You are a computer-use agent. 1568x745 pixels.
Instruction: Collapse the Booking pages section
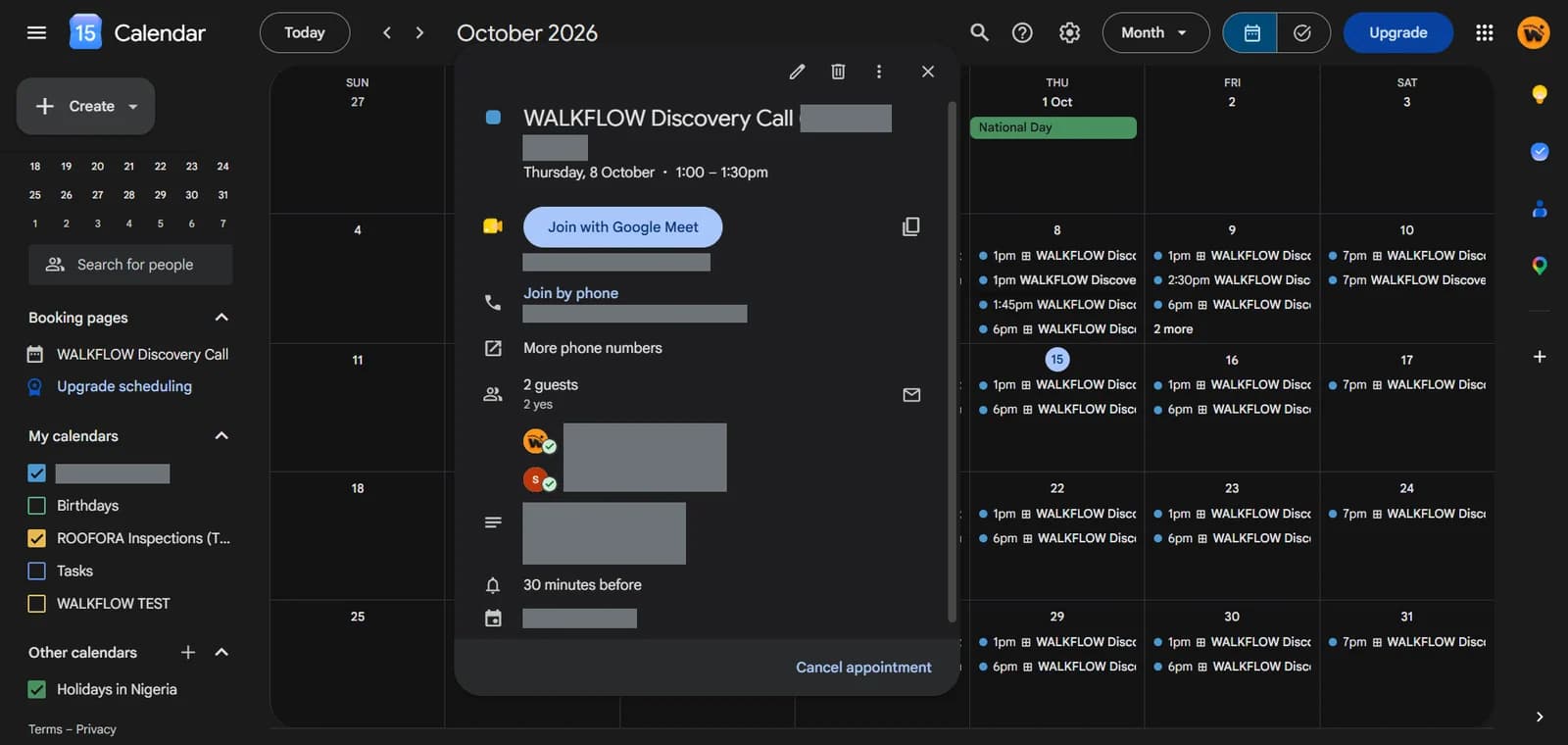point(221,318)
